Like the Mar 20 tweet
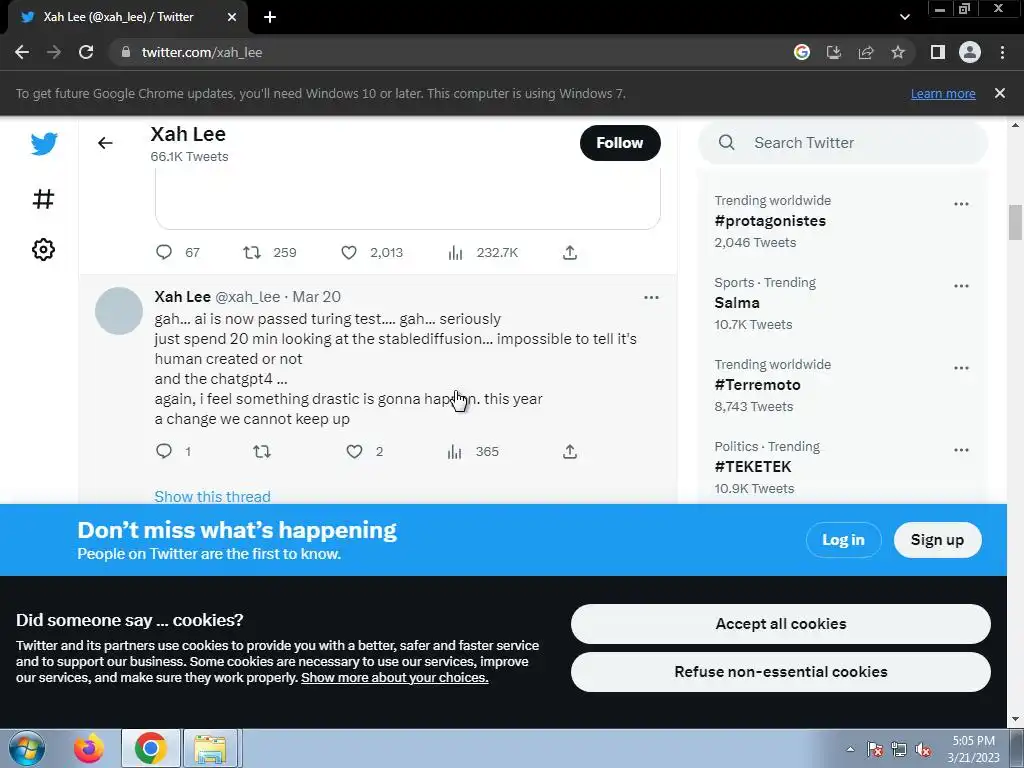1024x768 pixels. tap(354, 451)
